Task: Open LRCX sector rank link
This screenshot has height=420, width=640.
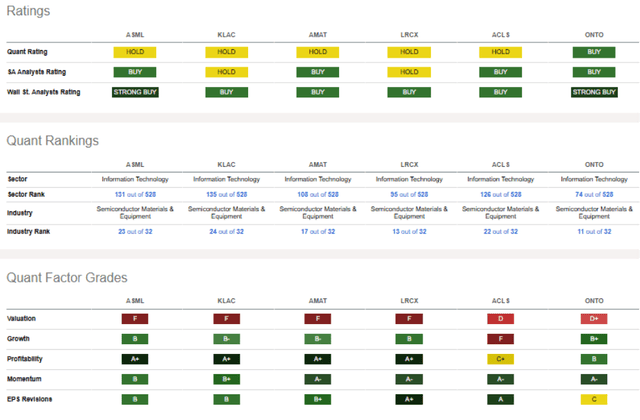Action: coord(409,194)
